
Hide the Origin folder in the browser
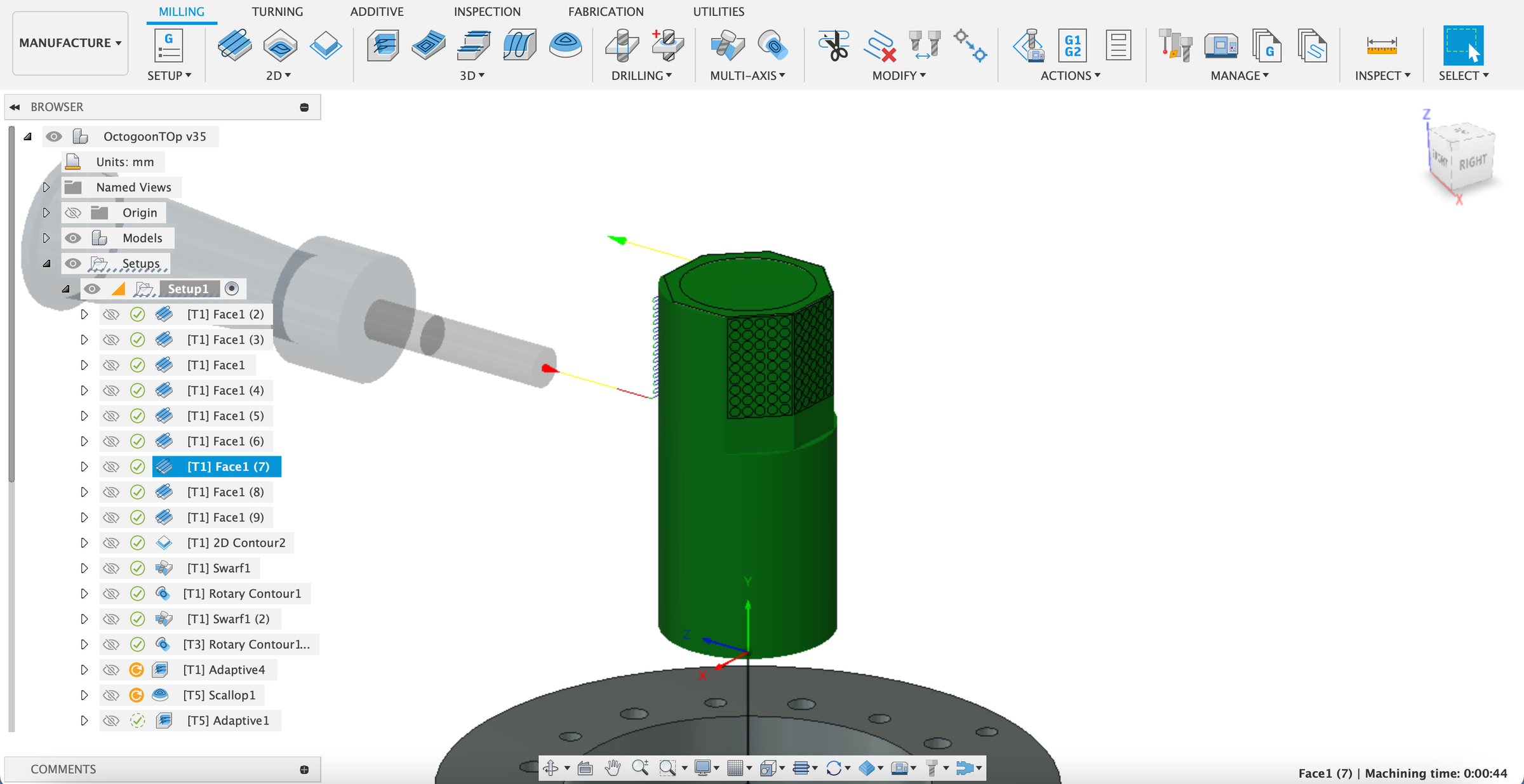(73, 213)
